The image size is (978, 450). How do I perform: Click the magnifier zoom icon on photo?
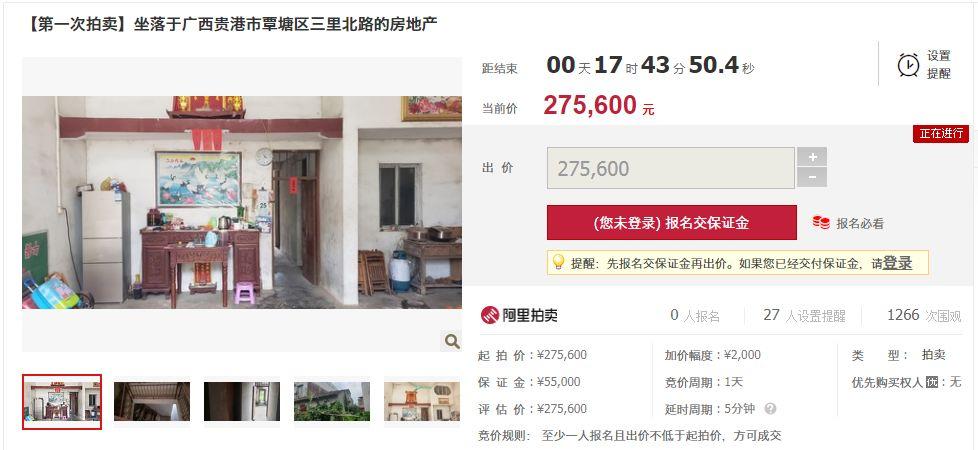[452, 341]
